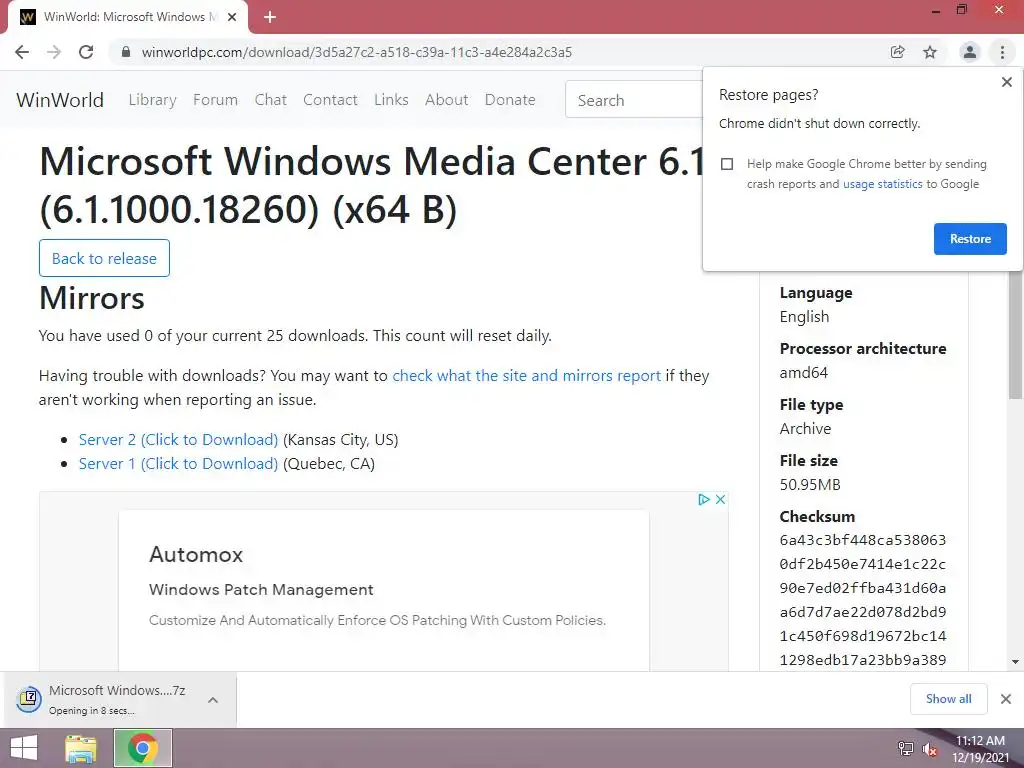Click the muted volume tray icon
1024x768 pixels.
[x=930, y=749]
